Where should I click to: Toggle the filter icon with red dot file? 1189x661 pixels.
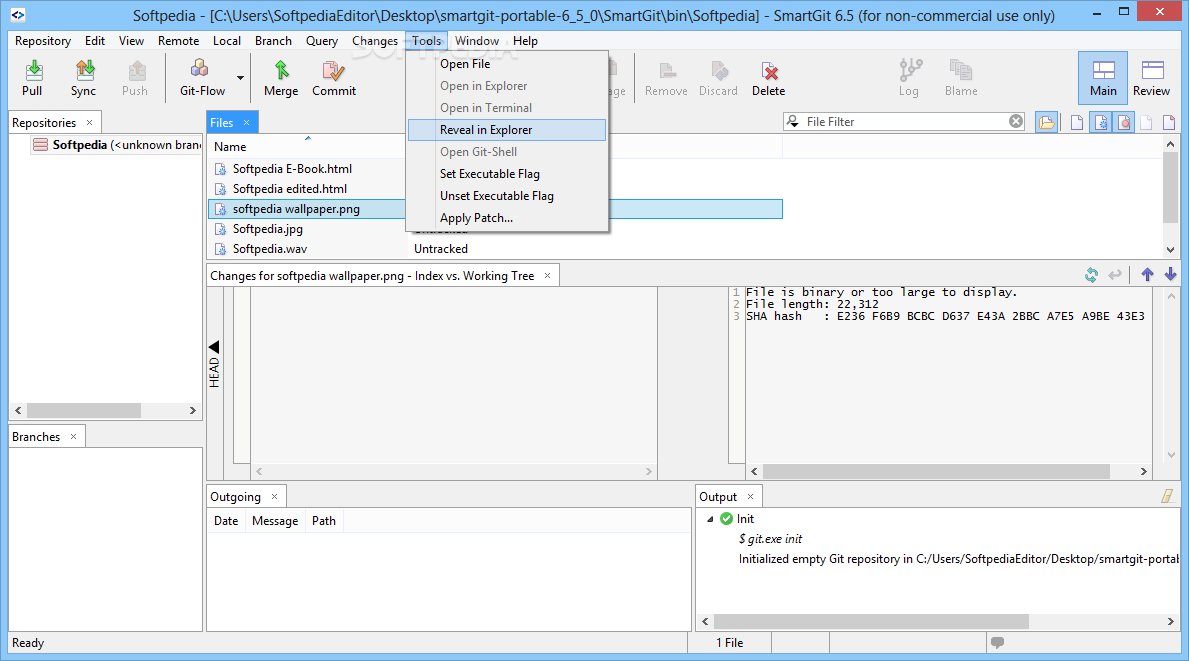tap(1125, 122)
